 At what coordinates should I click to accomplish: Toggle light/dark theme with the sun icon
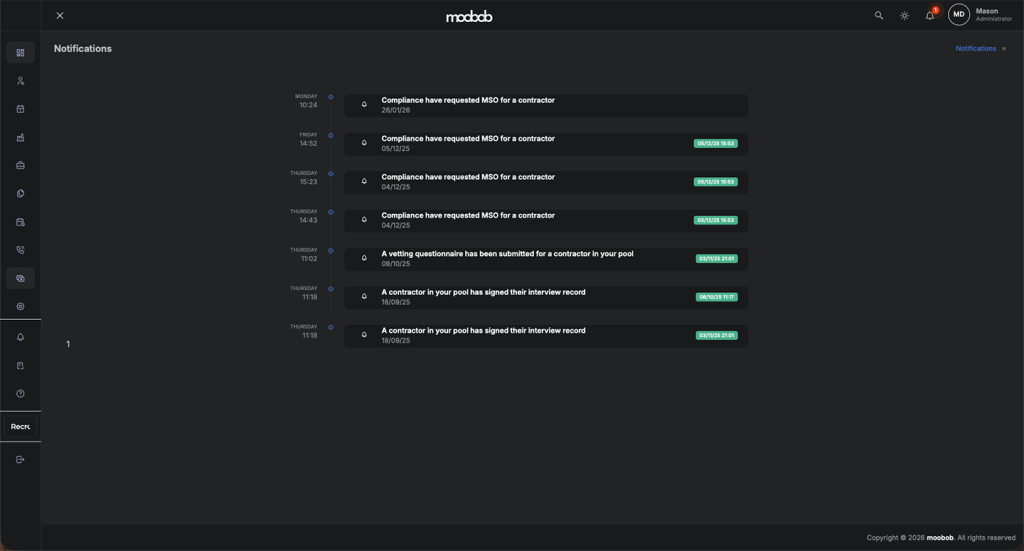click(x=905, y=16)
